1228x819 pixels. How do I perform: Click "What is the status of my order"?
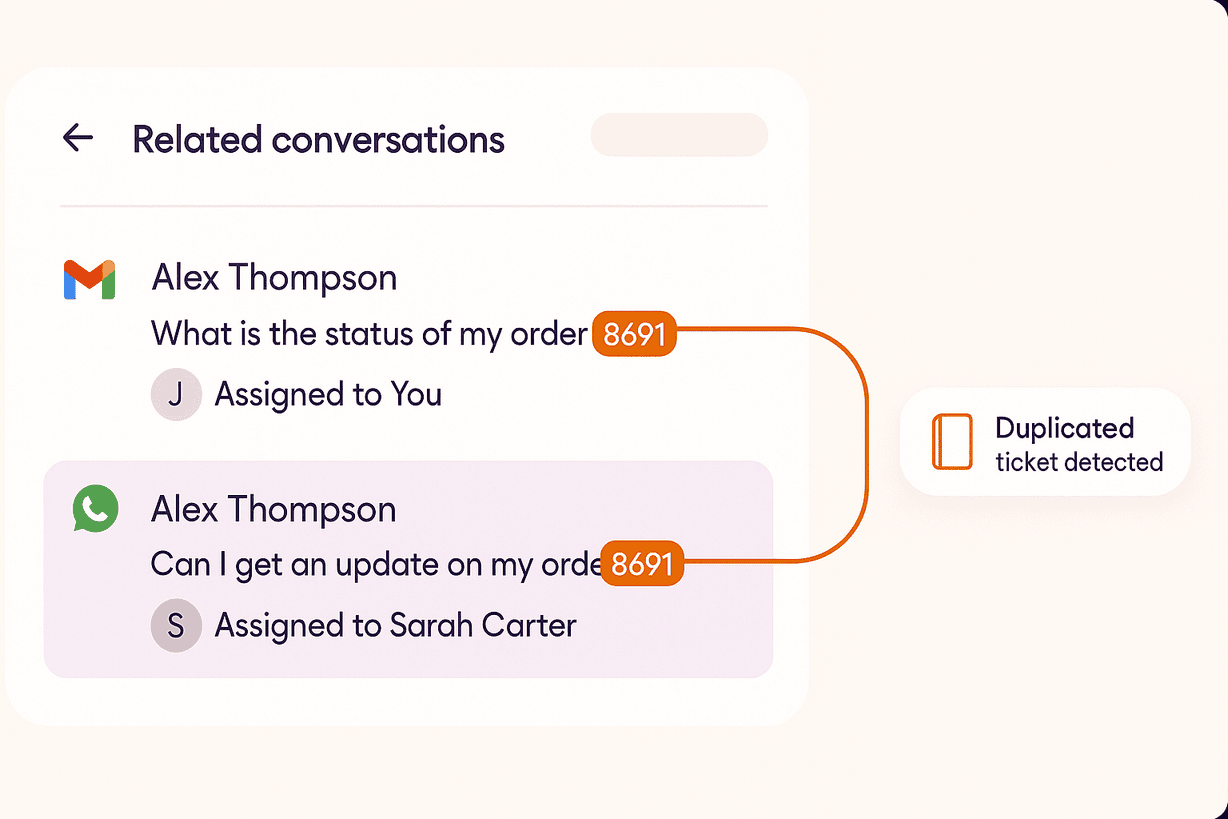coord(368,334)
